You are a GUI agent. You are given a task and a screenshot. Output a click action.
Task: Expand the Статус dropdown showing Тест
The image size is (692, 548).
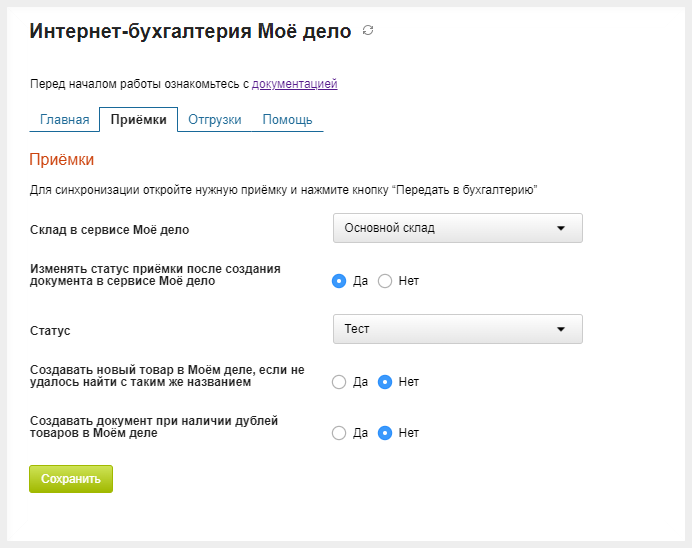click(457, 329)
